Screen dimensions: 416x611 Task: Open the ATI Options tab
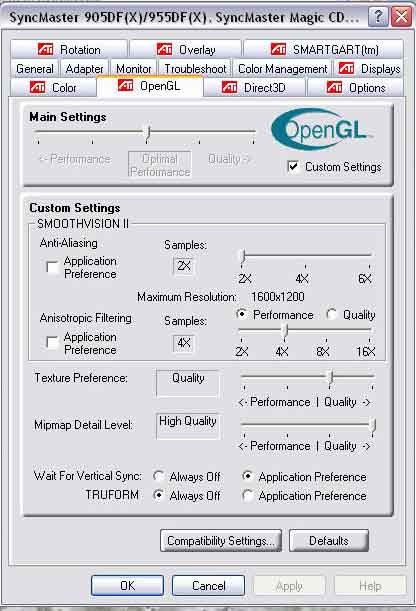[356, 87]
